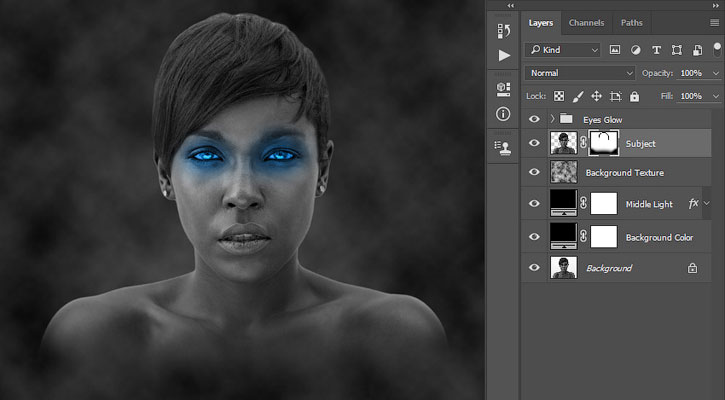Filter layers by type layer icon

(x=656, y=50)
